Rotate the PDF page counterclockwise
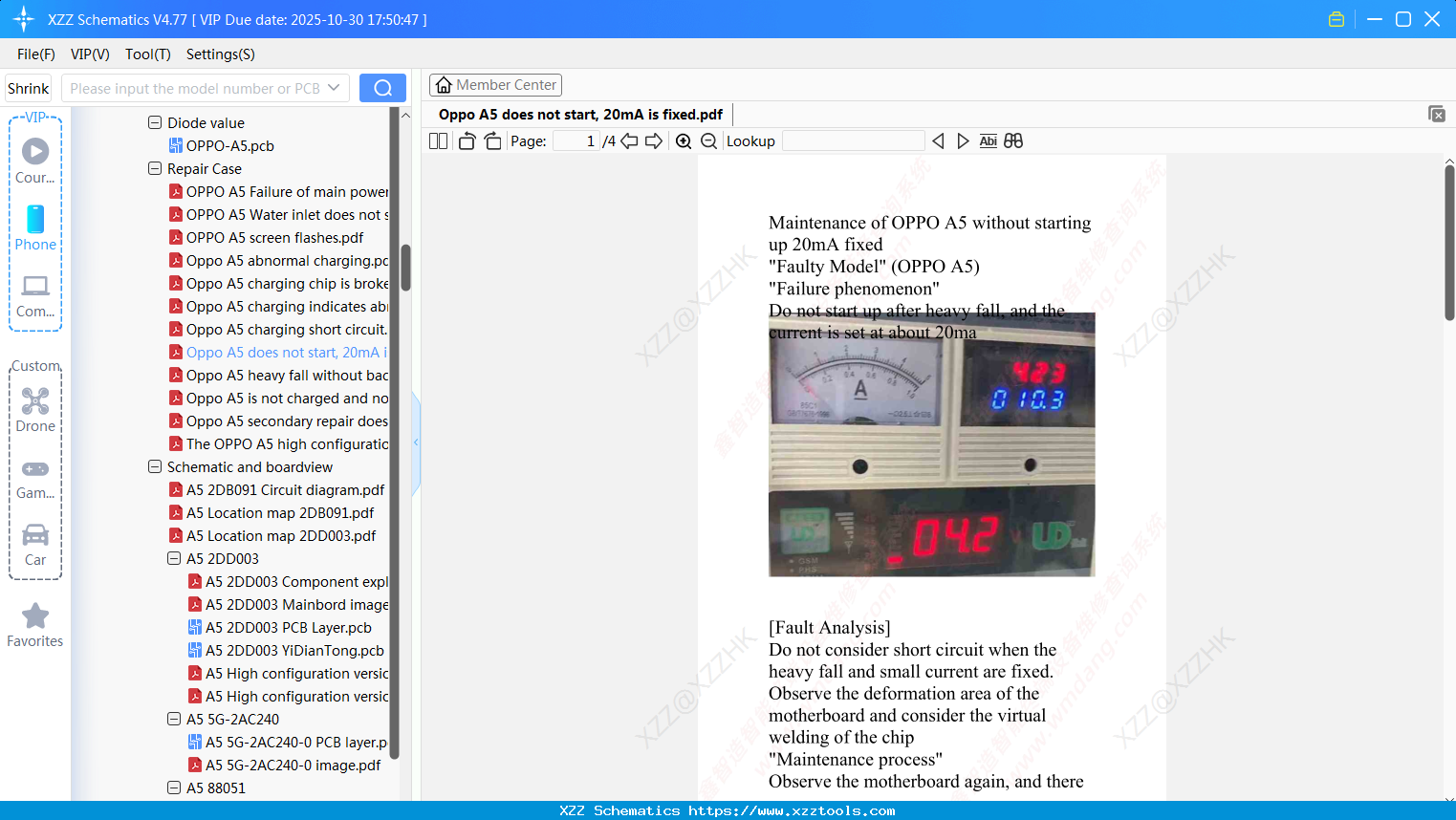Image resolution: width=1456 pixels, height=820 pixels. point(467,141)
